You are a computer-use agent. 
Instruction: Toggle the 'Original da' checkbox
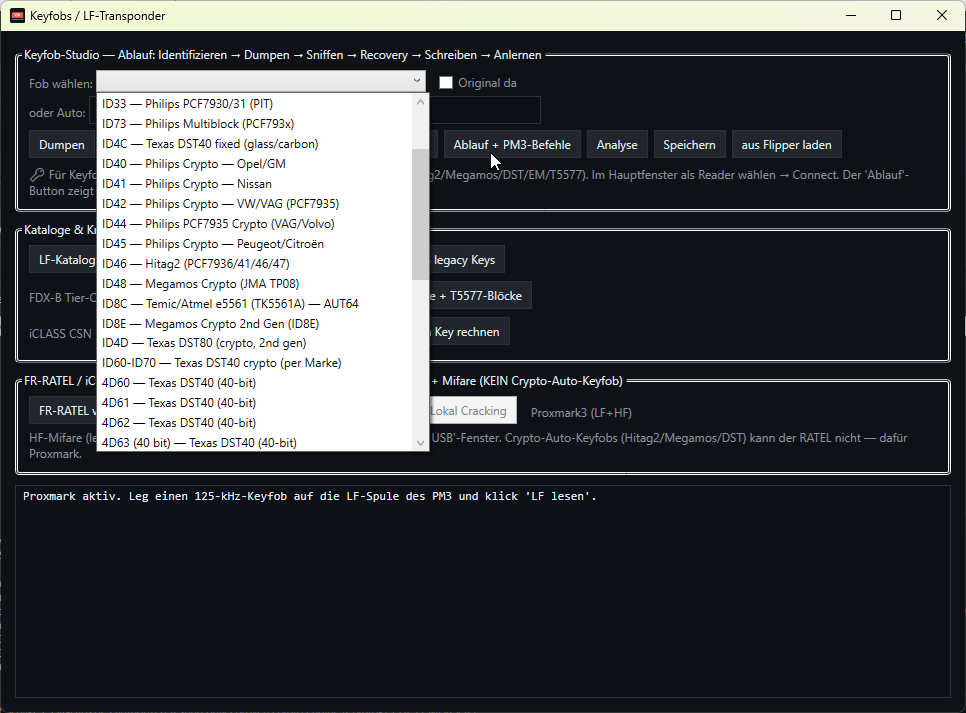point(446,83)
